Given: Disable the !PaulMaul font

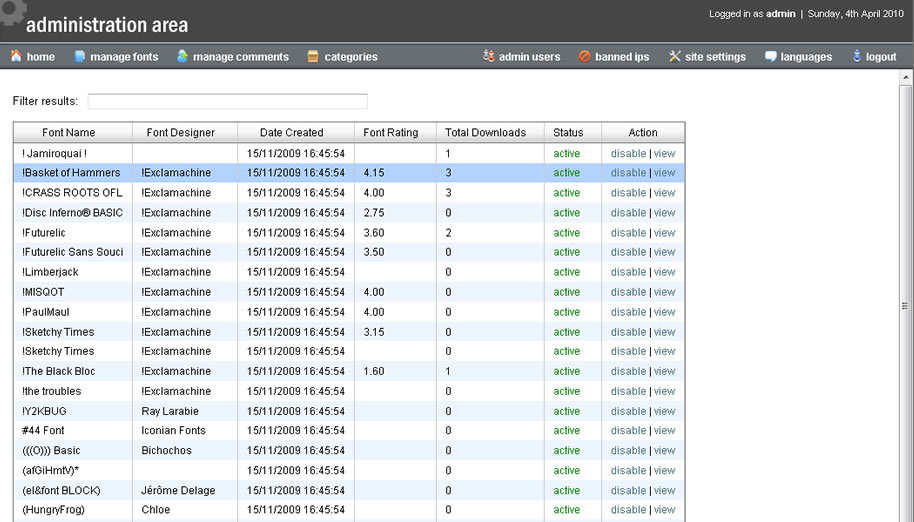Looking at the screenshot, I should pyautogui.click(x=628, y=312).
